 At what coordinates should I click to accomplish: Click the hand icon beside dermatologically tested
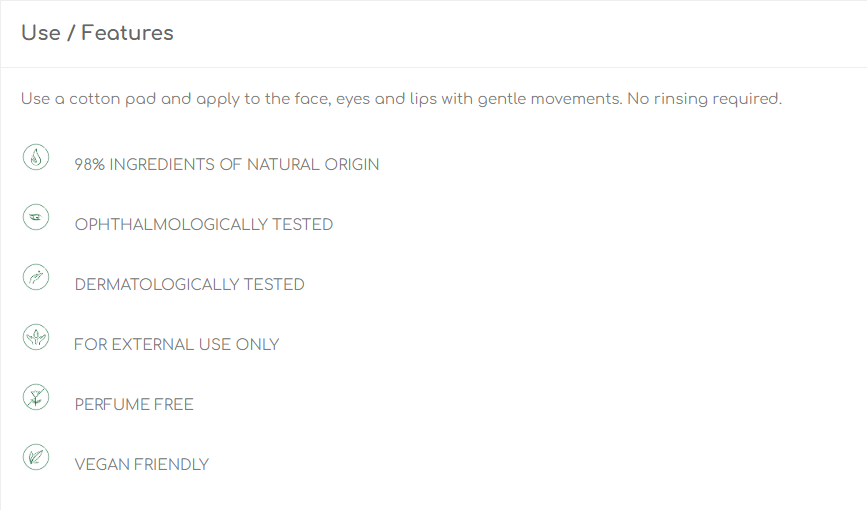click(x=36, y=277)
